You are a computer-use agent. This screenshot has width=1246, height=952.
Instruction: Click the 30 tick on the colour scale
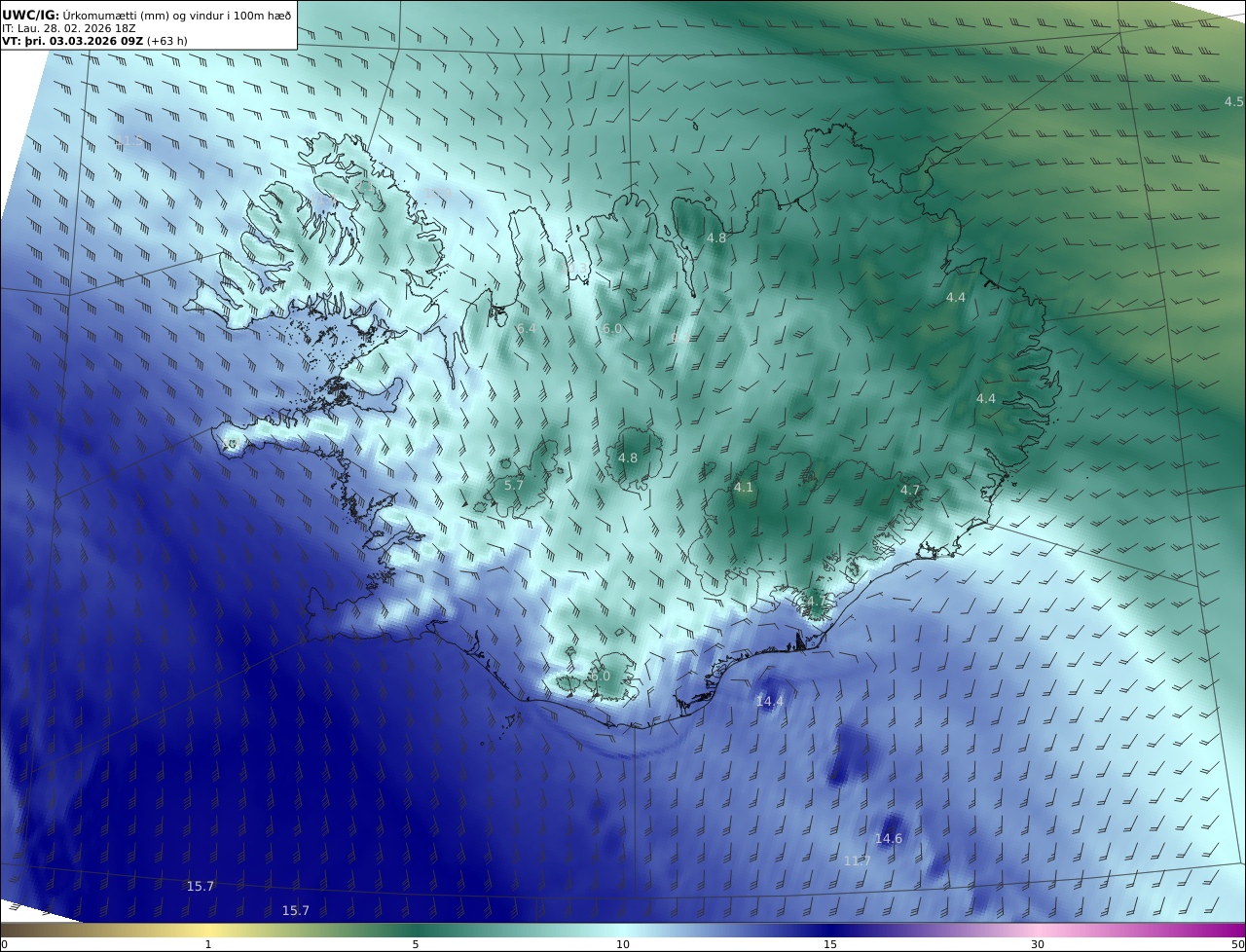point(1038,944)
